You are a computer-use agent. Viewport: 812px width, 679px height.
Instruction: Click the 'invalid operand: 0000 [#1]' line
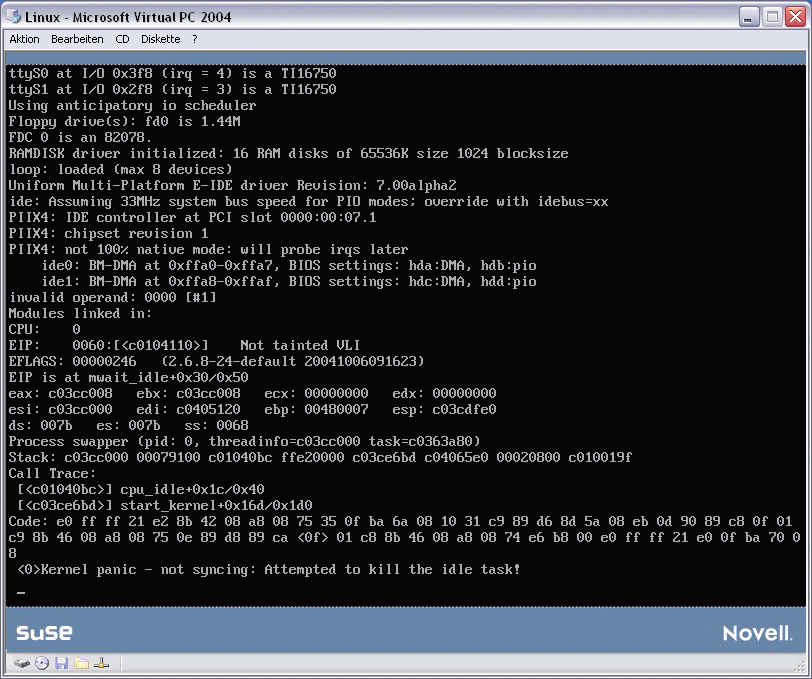coord(112,298)
